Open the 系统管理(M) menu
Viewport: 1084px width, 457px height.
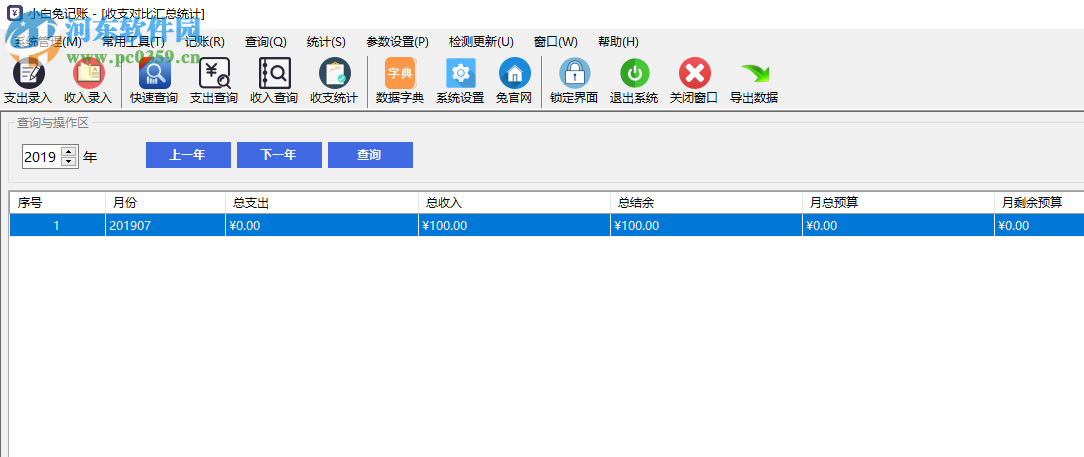point(48,41)
